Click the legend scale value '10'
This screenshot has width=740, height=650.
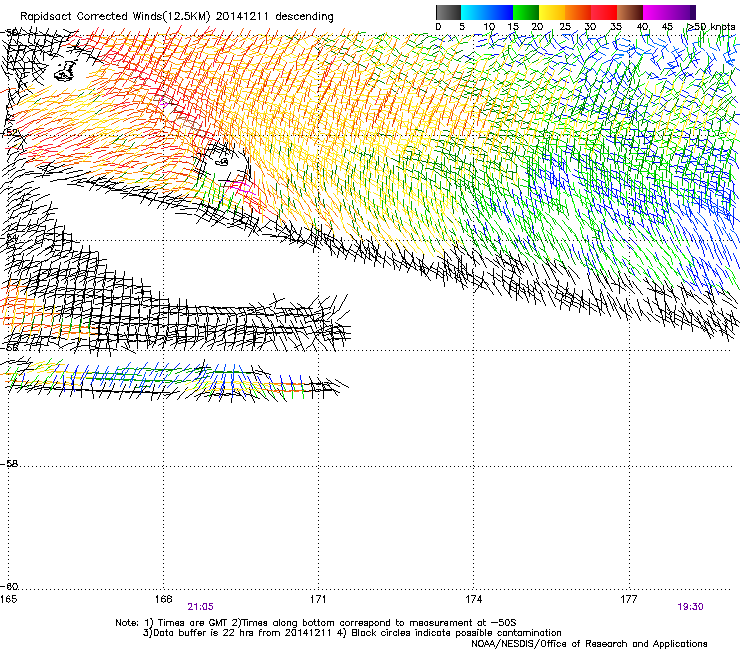click(489, 27)
